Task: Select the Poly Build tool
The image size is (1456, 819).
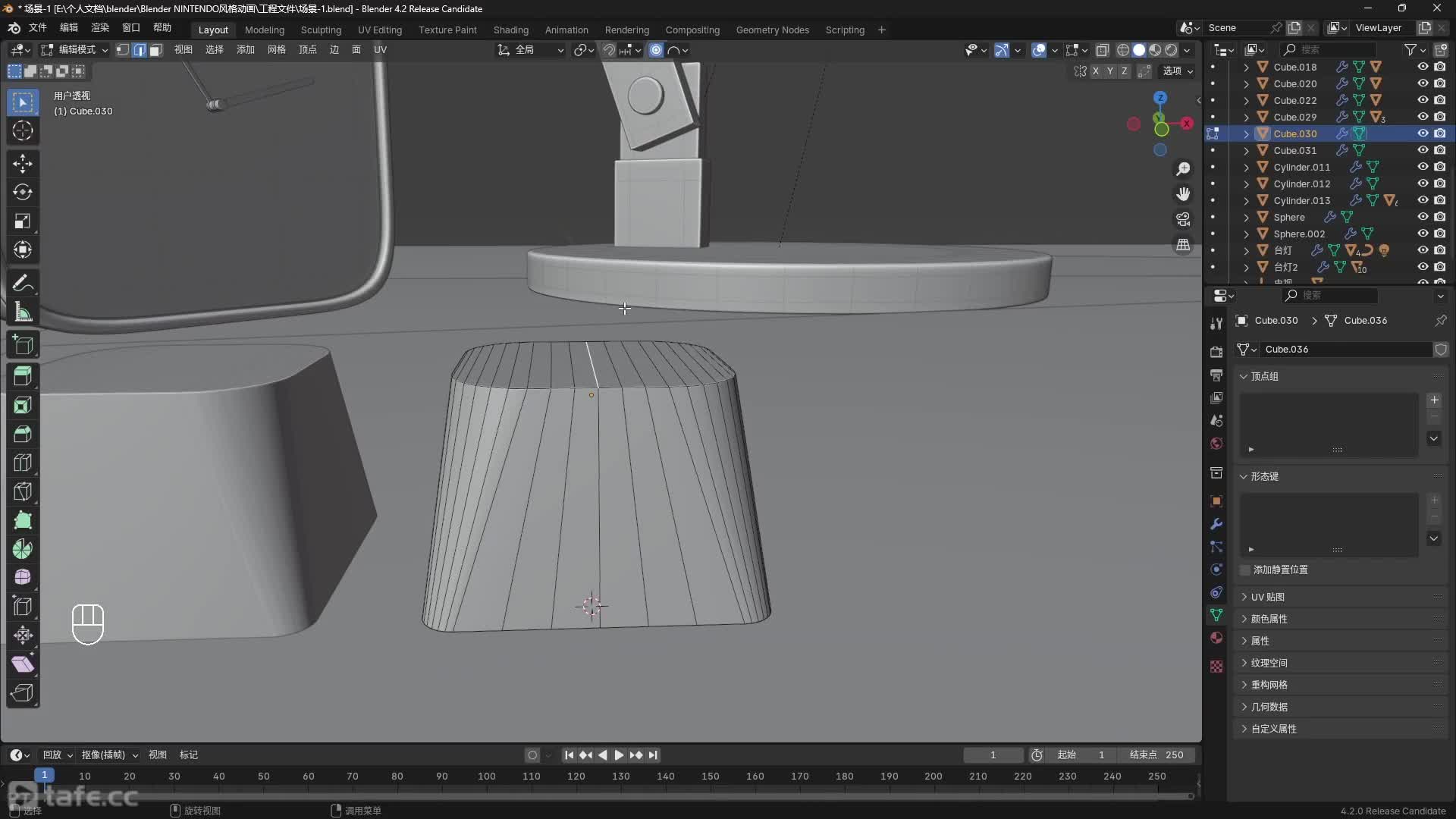Action: coord(23,520)
